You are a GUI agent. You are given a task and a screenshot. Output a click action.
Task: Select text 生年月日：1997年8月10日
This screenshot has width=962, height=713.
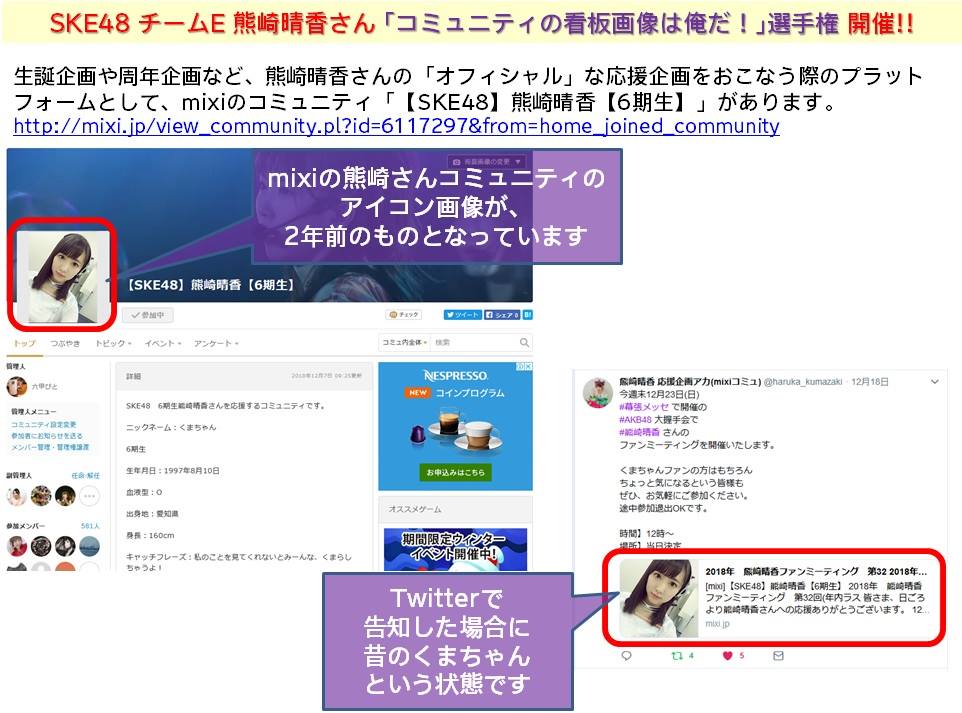172,471
